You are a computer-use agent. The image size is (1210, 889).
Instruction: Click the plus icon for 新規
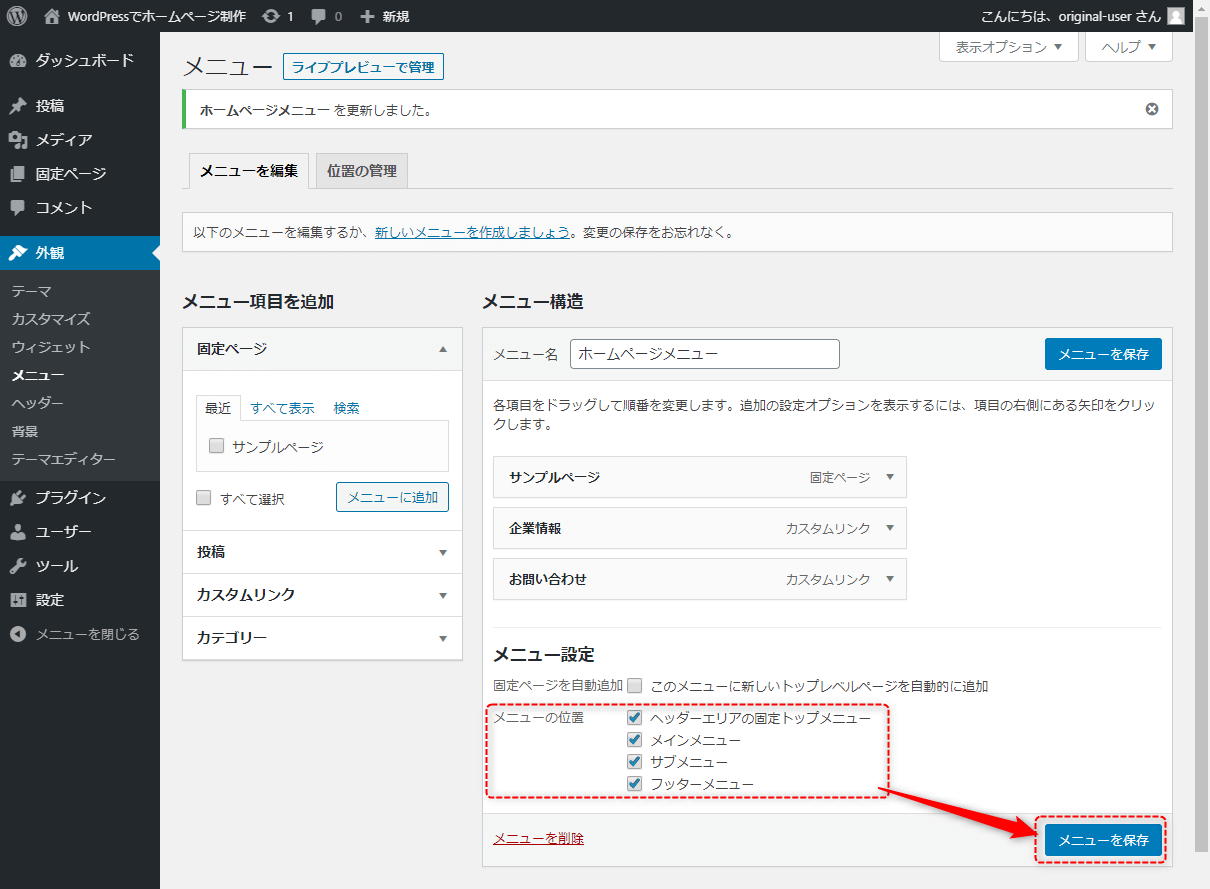[367, 16]
